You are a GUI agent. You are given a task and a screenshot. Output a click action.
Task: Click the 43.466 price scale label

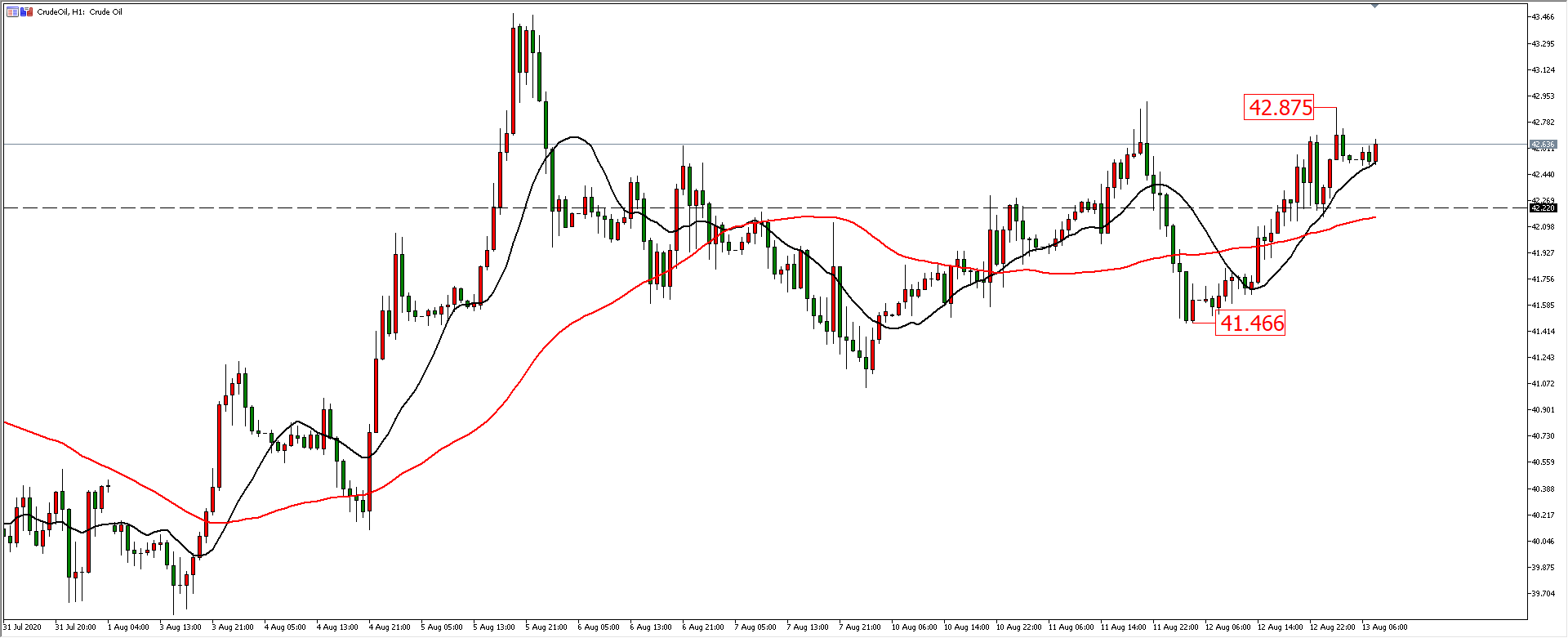click(1543, 17)
